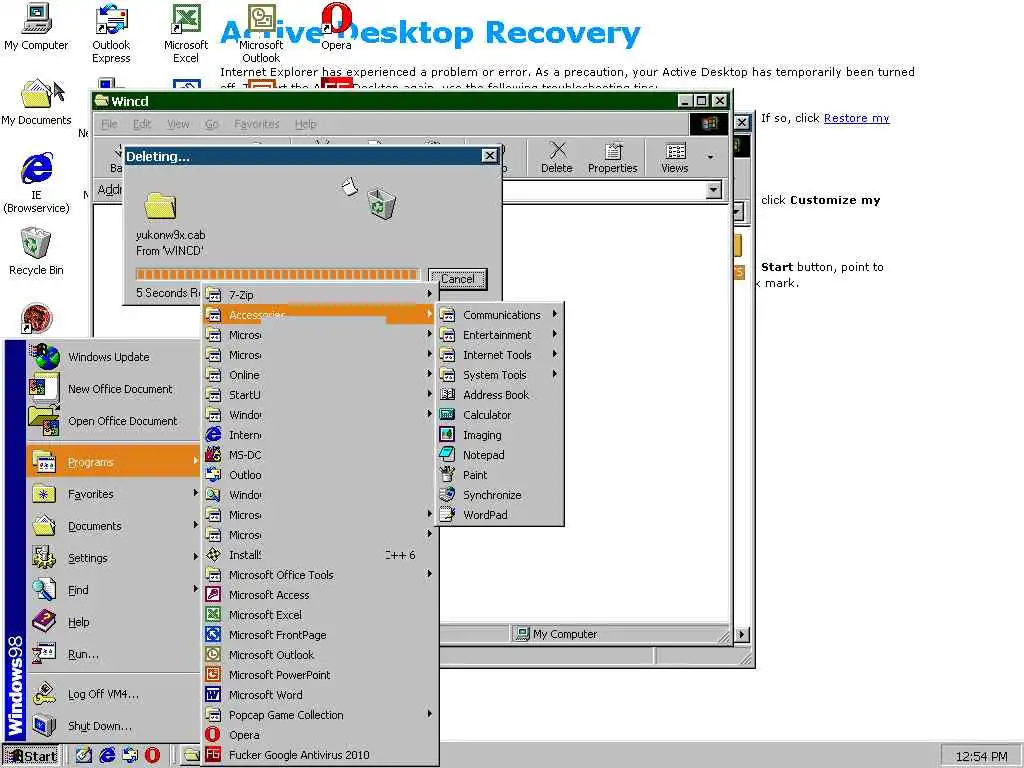
Task: Open My Documents desktop folder
Action: click(36, 103)
